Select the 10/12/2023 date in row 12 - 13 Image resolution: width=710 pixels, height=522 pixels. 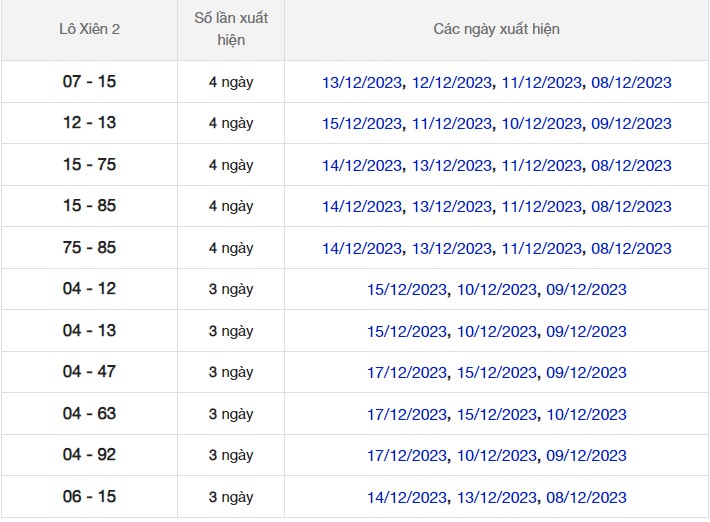[542, 124]
